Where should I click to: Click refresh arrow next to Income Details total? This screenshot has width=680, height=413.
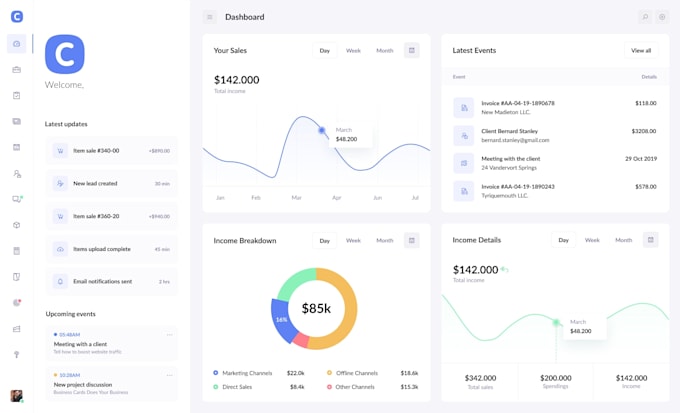504,269
